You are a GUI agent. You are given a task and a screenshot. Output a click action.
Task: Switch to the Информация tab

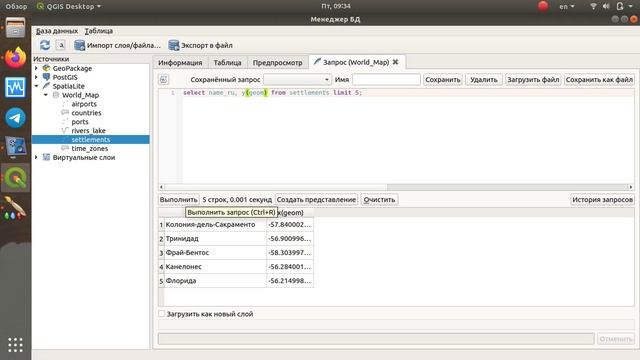click(x=180, y=62)
